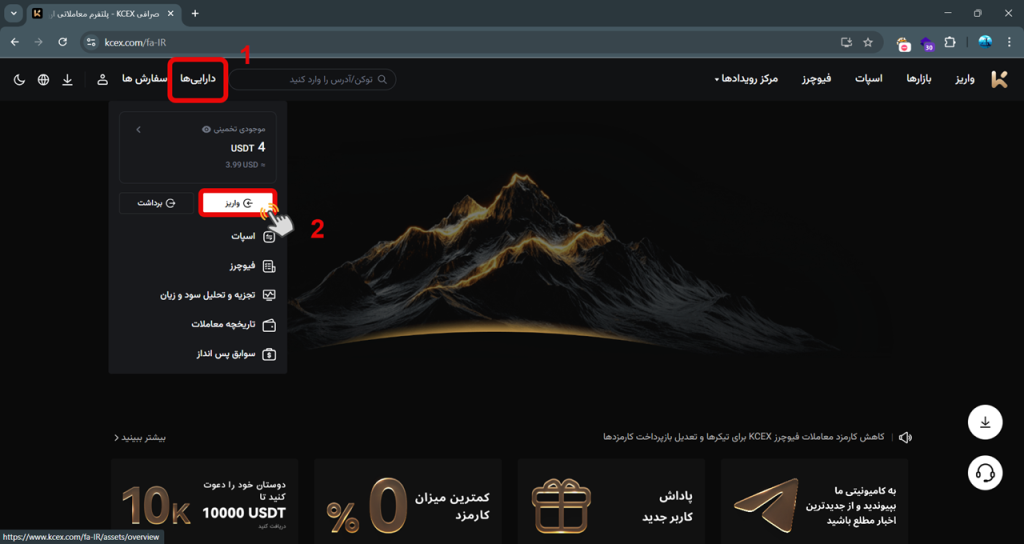1024x544 pixels.
Task: Click the purple extension badged 30
Action: [x=927, y=44]
